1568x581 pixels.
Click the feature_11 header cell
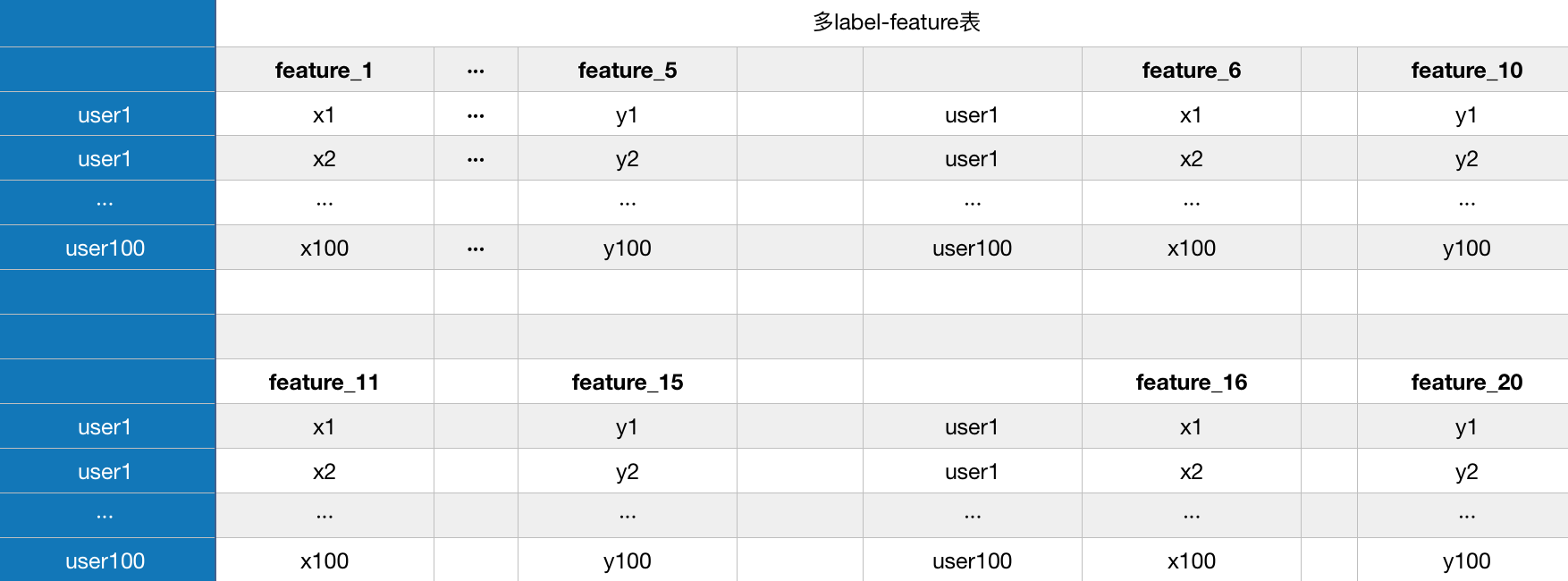(325, 382)
